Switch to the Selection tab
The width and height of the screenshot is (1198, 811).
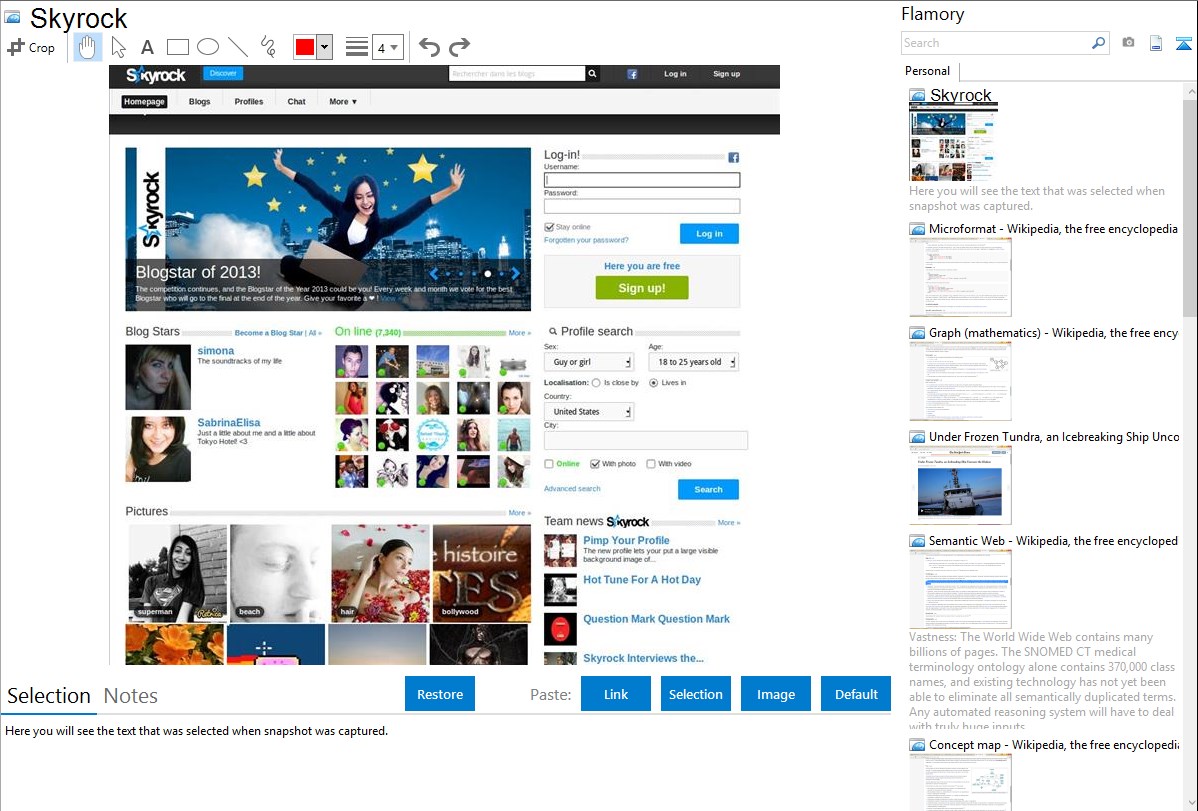49,696
